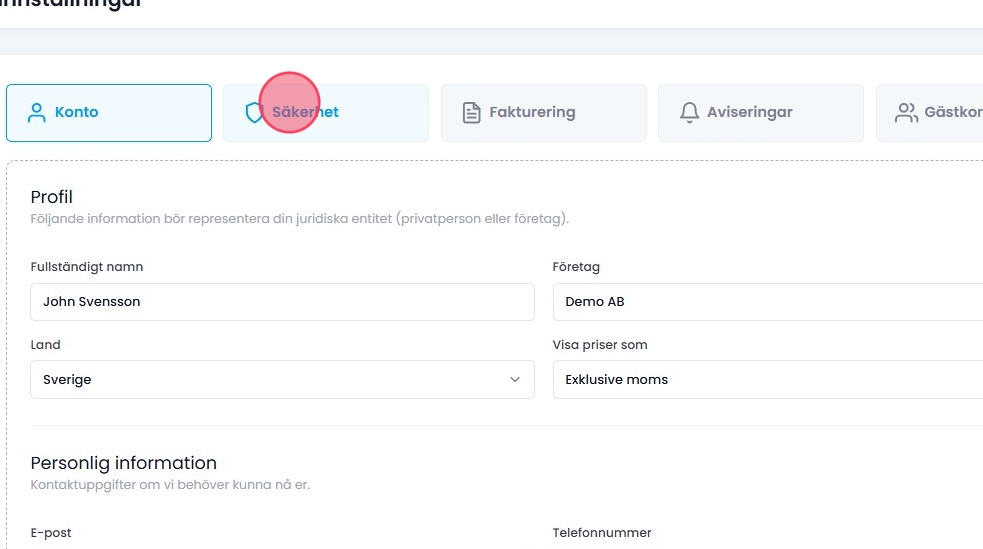
Task: Click the Profil section heading
Action: tap(52, 197)
